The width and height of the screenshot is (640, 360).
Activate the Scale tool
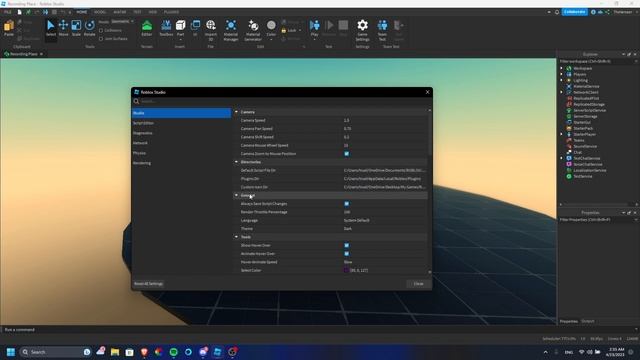[76, 28]
